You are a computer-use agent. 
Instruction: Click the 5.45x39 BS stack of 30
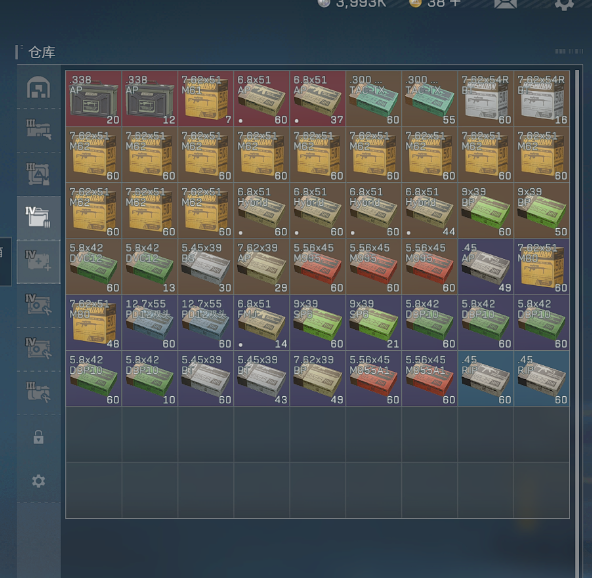coord(206,266)
